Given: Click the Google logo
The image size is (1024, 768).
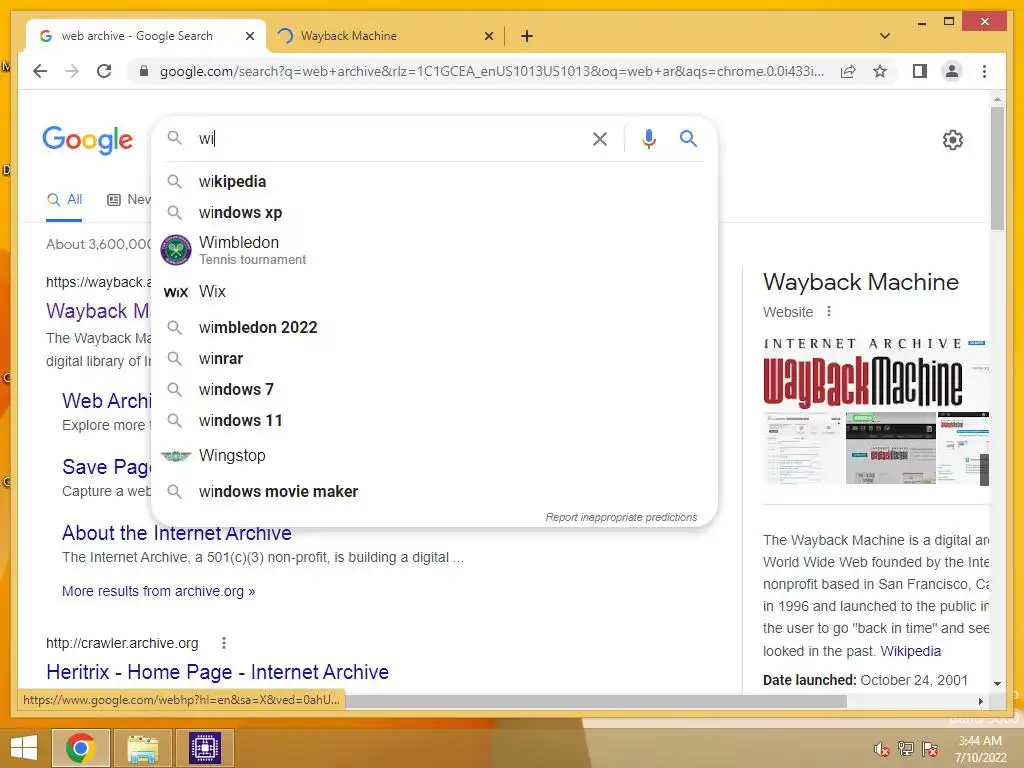Looking at the screenshot, I should (88, 140).
